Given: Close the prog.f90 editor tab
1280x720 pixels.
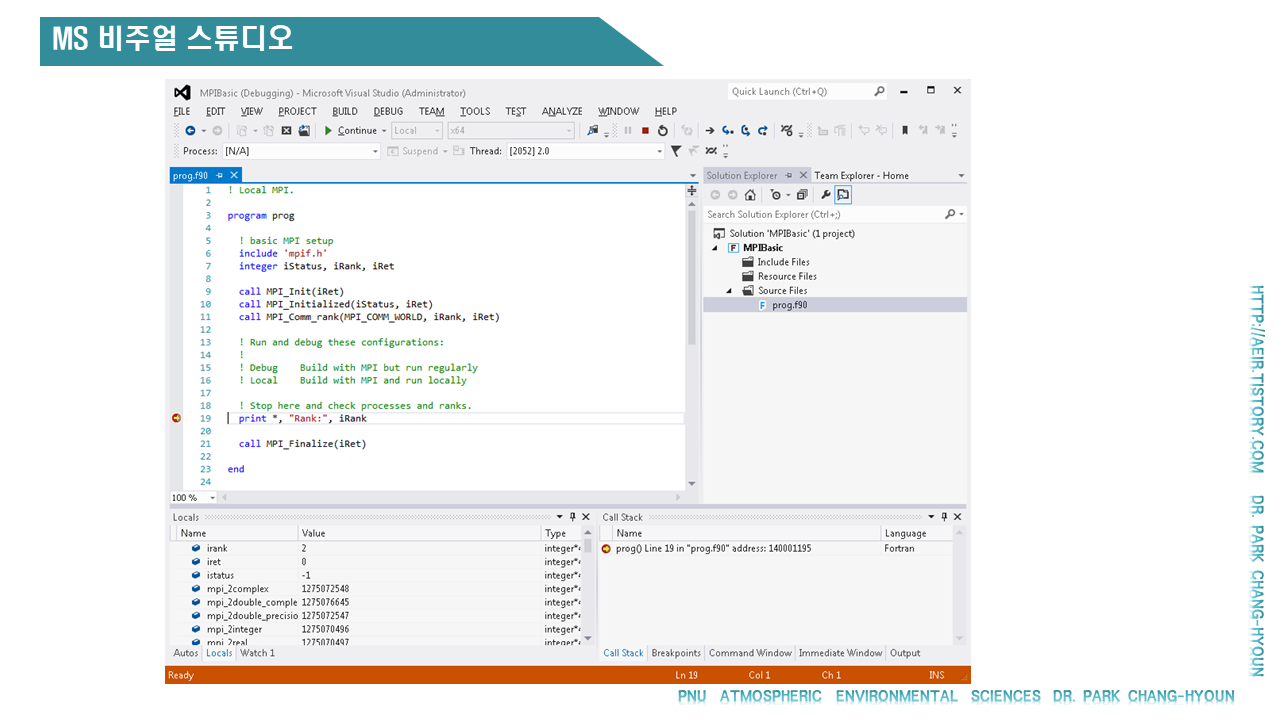Looking at the screenshot, I should click(x=234, y=175).
